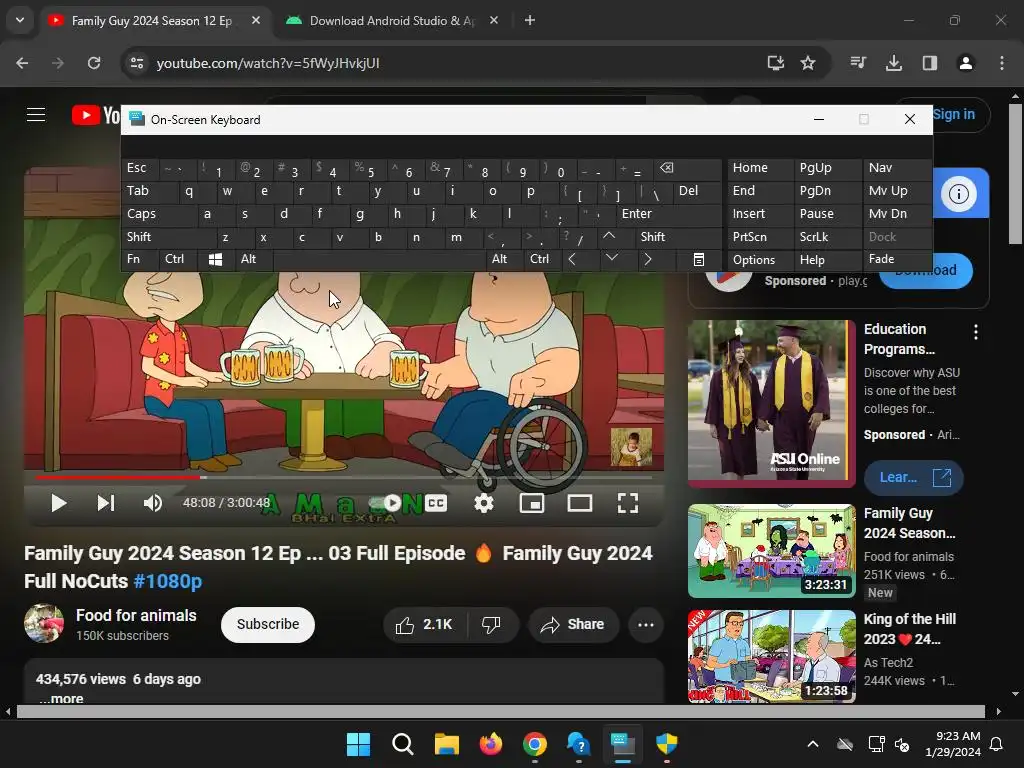Image resolution: width=1024 pixels, height=768 pixels.
Task: Toggle left Ctrl key on keyboard
Action: 178,259
